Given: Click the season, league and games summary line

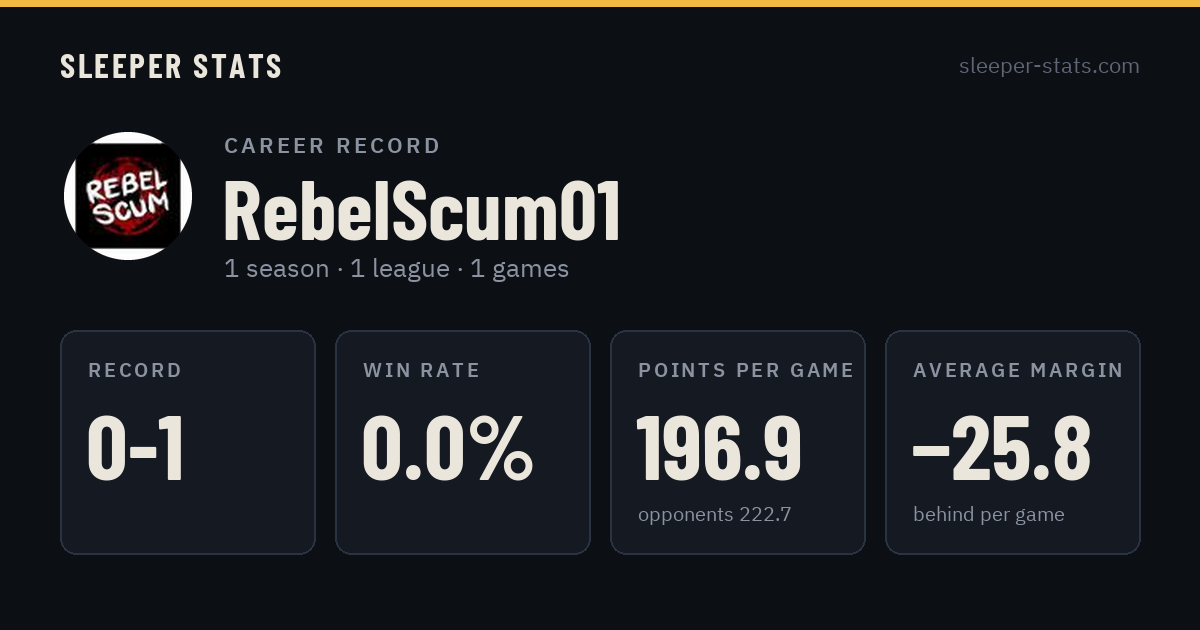Looking at the screenshot, I should pyautogui.click(x=396, y=269).
